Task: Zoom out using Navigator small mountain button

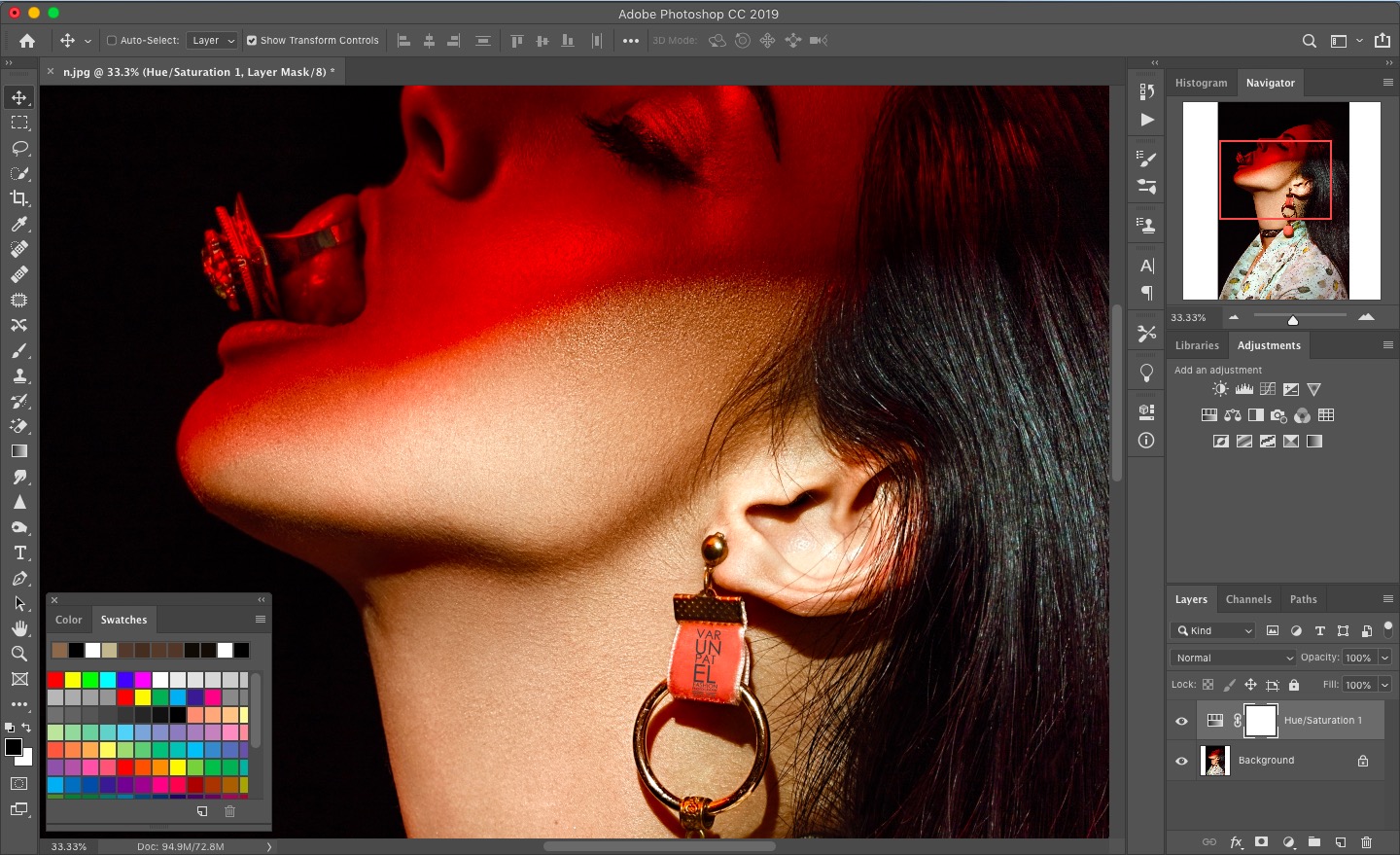Action: point(1234,317)
